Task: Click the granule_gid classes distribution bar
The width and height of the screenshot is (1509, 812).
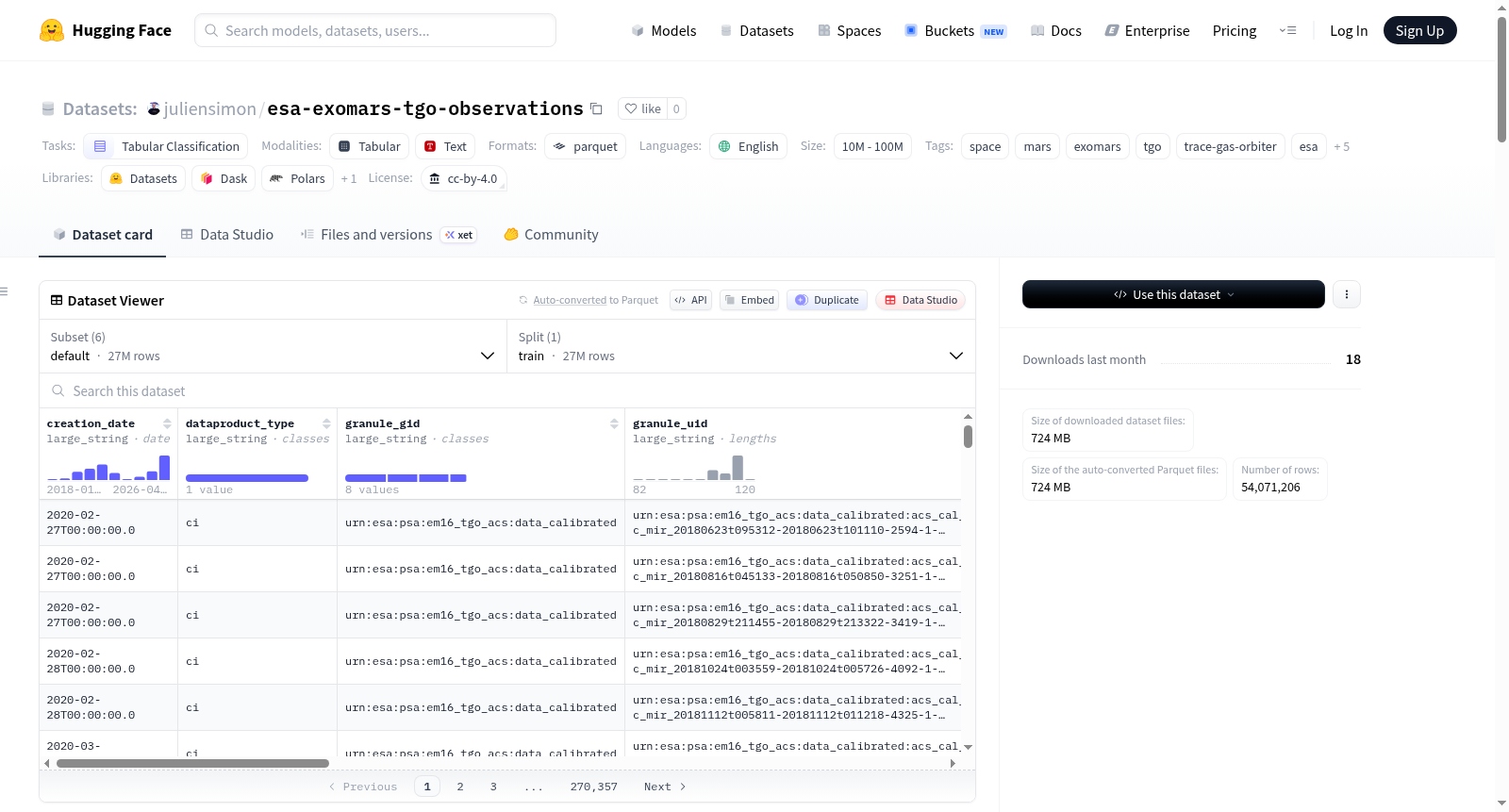Action: [406, 478]
